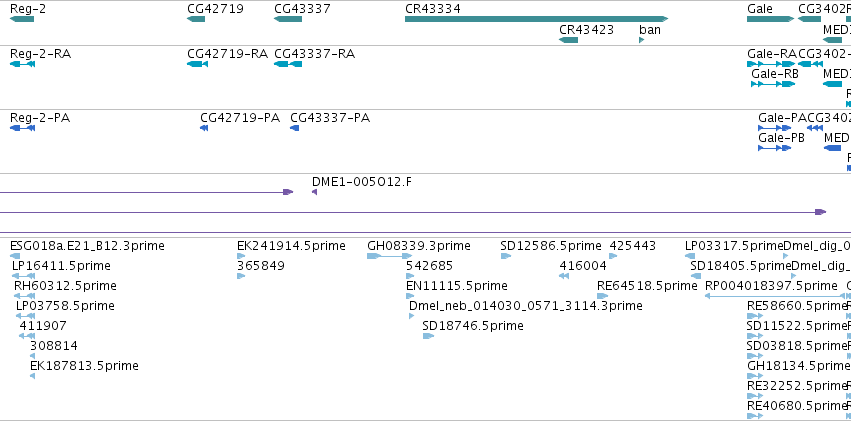Screen dimensions: 851x421
Task: Select the Reg-2-PA protein feature
Action: pyautogui.click(x=22, y=128)
